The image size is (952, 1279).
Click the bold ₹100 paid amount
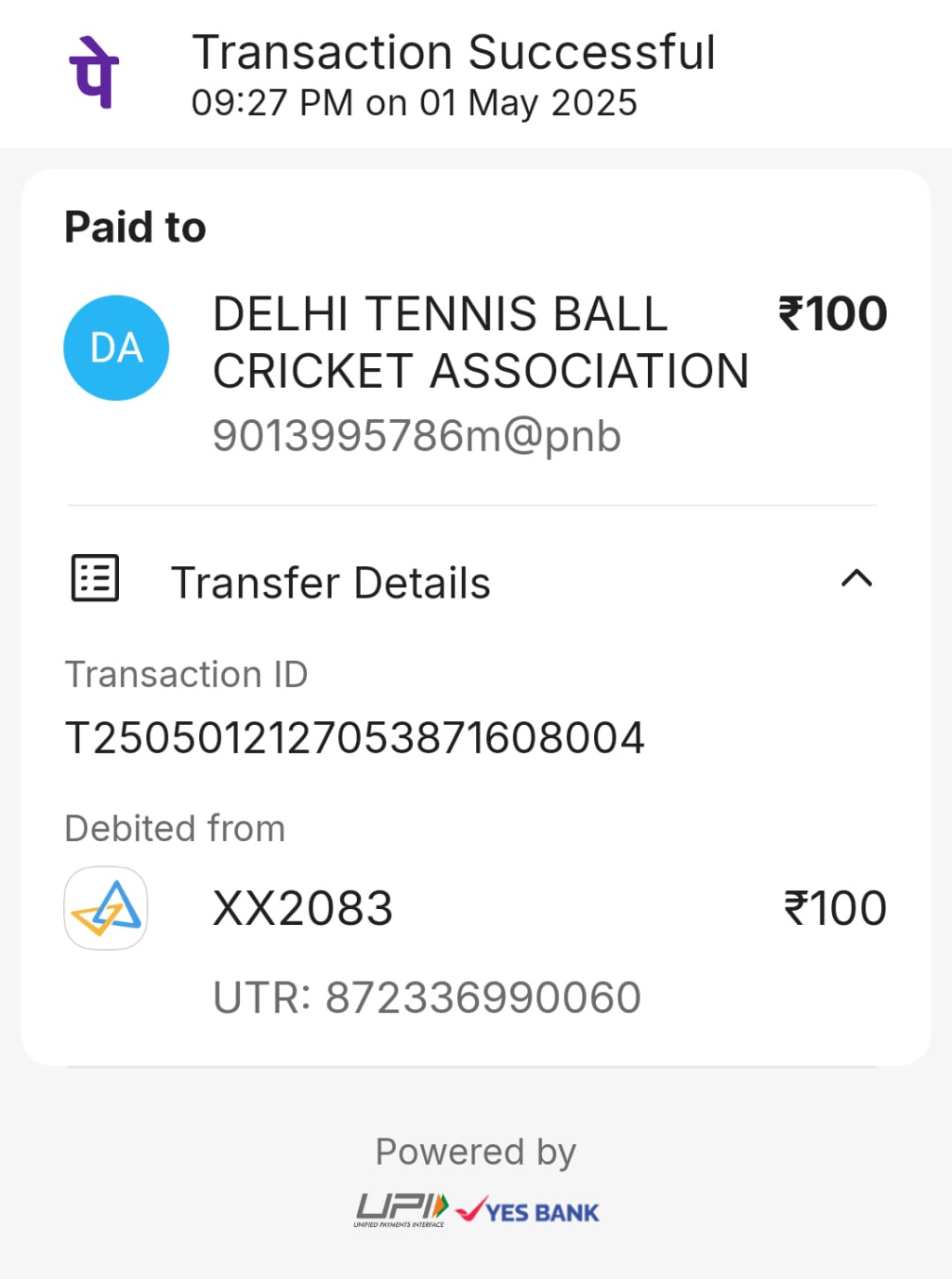point(832,314)
